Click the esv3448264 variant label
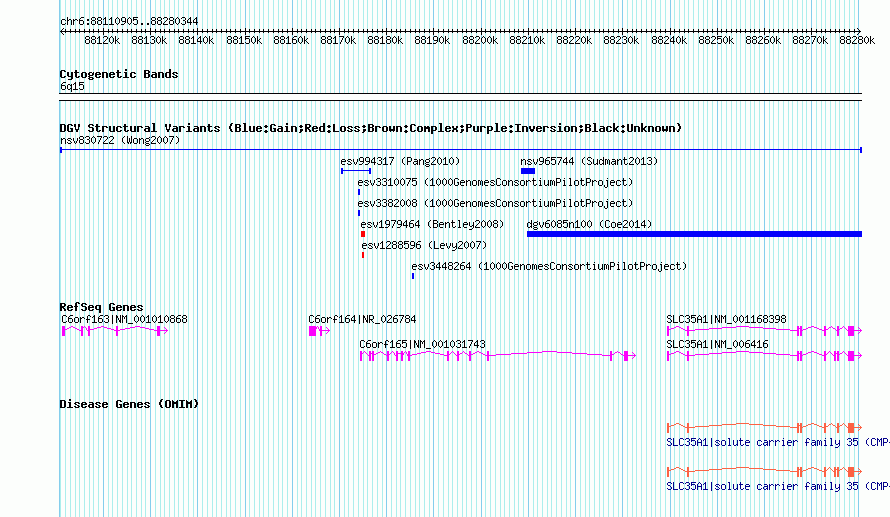The height and width of the screenshot is (517, 890). pyautogui.click(x=549, y=266)
